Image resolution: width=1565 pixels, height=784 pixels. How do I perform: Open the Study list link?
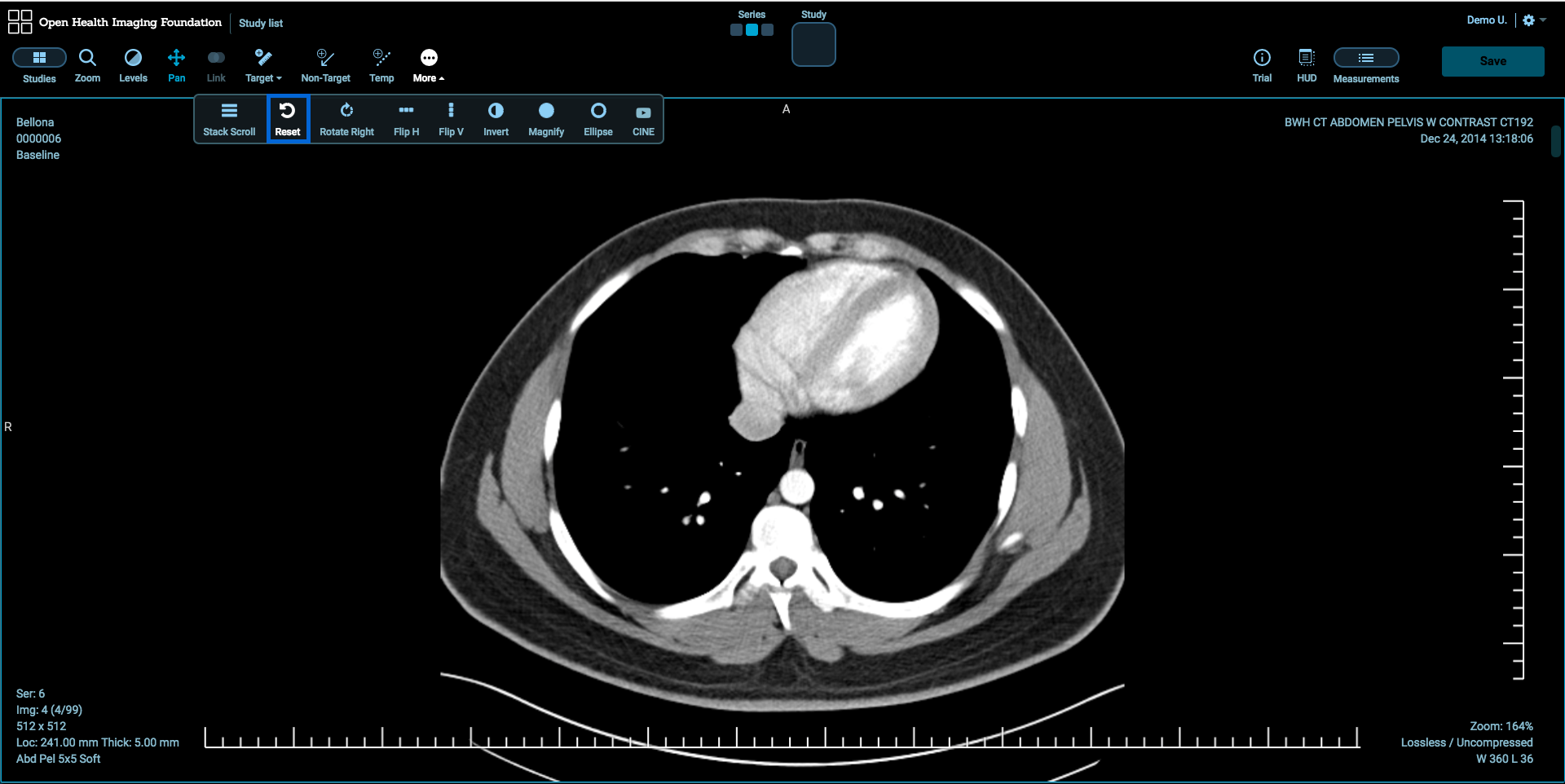[x=261, y=23]
